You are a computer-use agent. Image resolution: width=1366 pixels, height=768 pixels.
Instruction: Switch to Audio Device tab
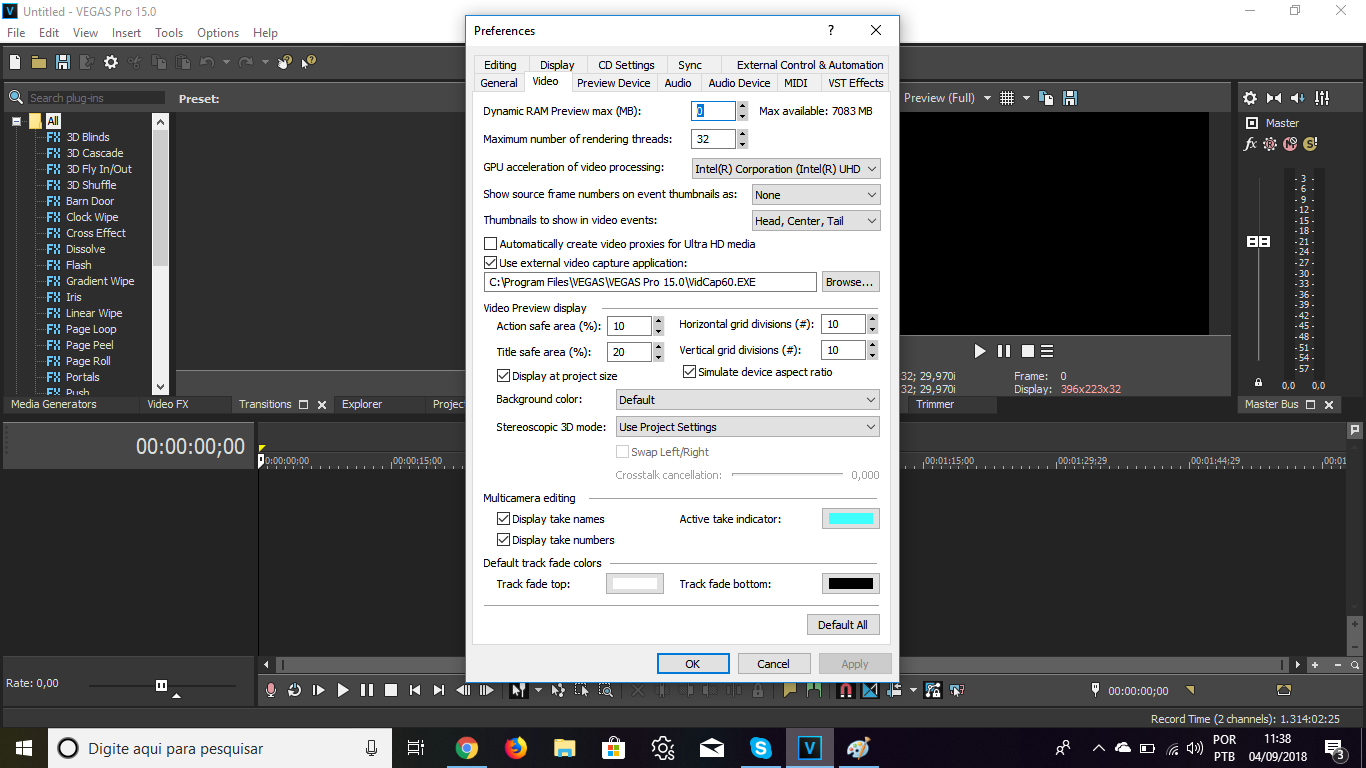click(x=739, y=83)
